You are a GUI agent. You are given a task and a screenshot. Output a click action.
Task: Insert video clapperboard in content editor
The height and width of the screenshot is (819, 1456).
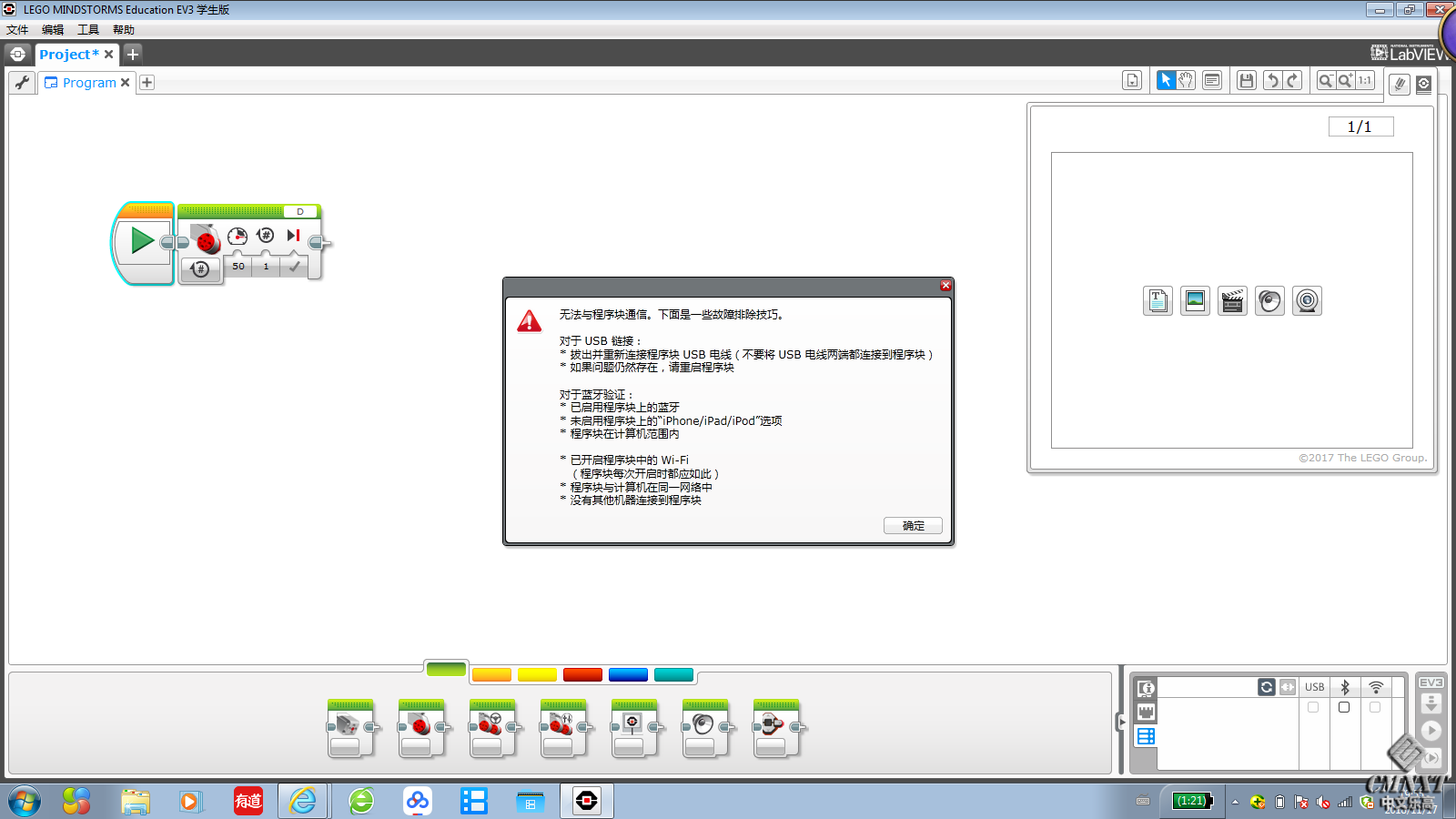1232,300
